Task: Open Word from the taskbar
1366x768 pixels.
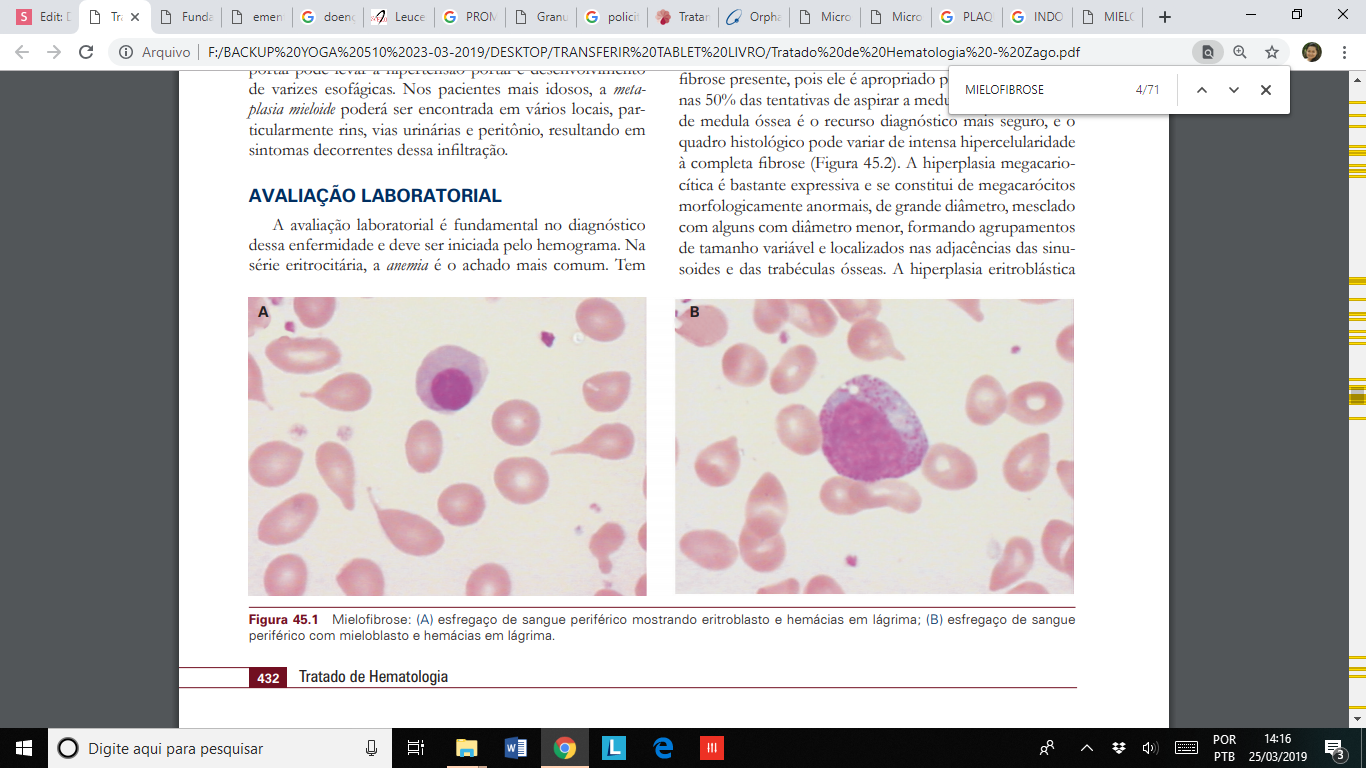Action: [515, 748]
